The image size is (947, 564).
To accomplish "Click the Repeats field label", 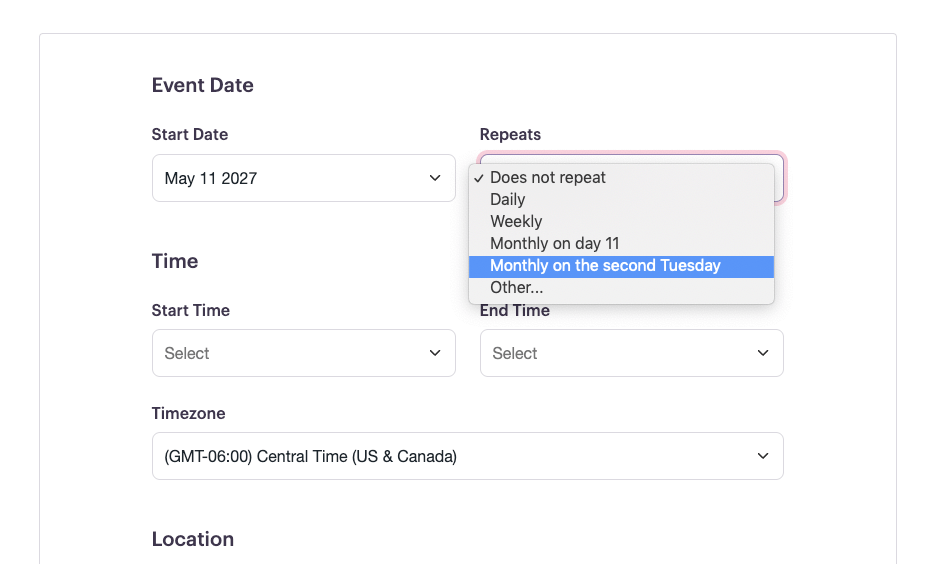I will click(510, 134).
